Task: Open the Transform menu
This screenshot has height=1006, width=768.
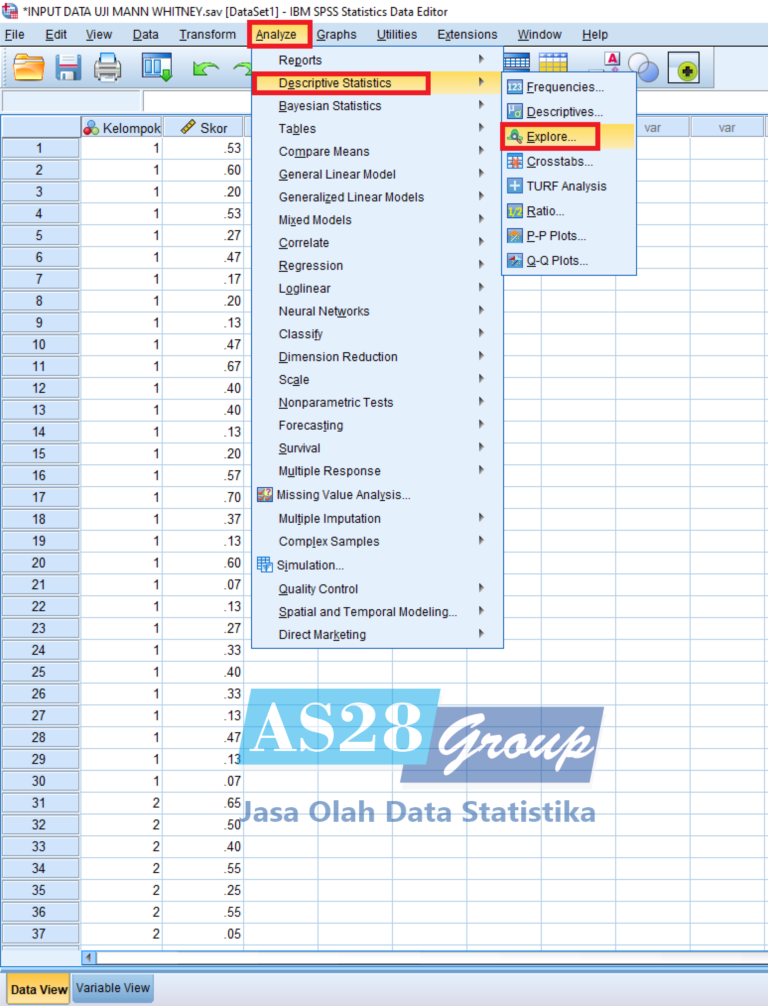Action: tap(207, 34)
